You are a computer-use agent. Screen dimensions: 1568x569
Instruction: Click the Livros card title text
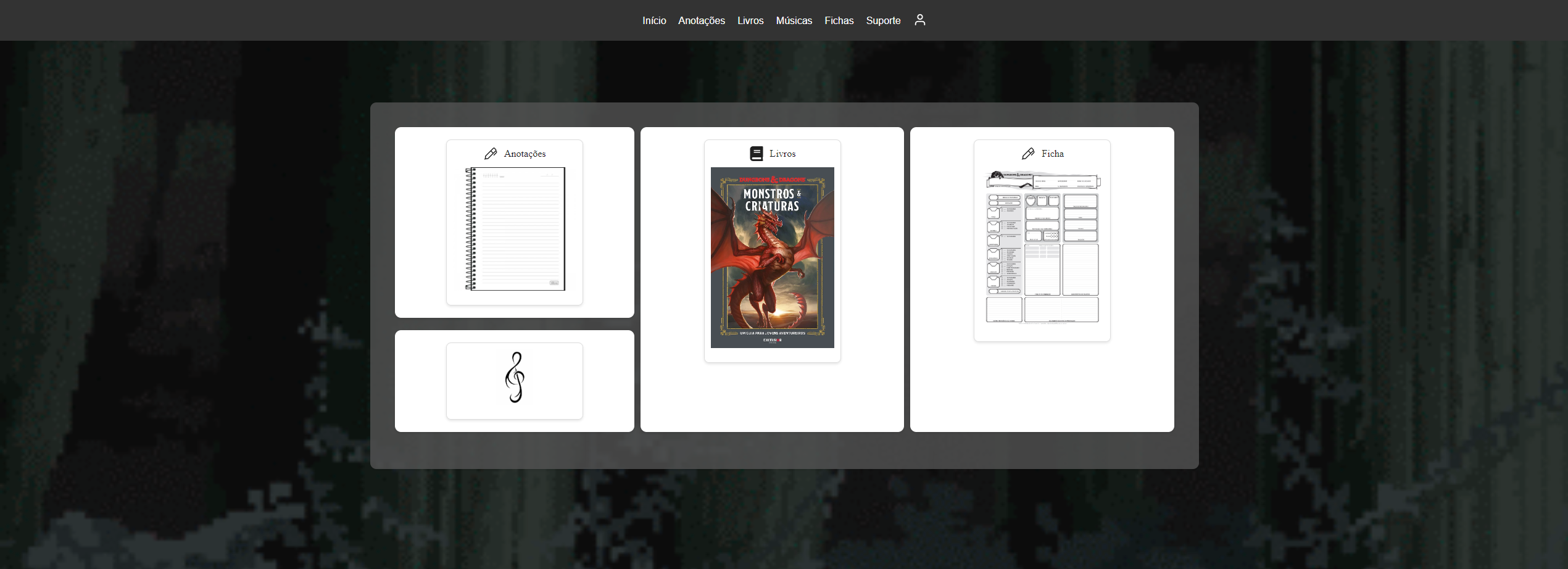[x=782, y=154]
